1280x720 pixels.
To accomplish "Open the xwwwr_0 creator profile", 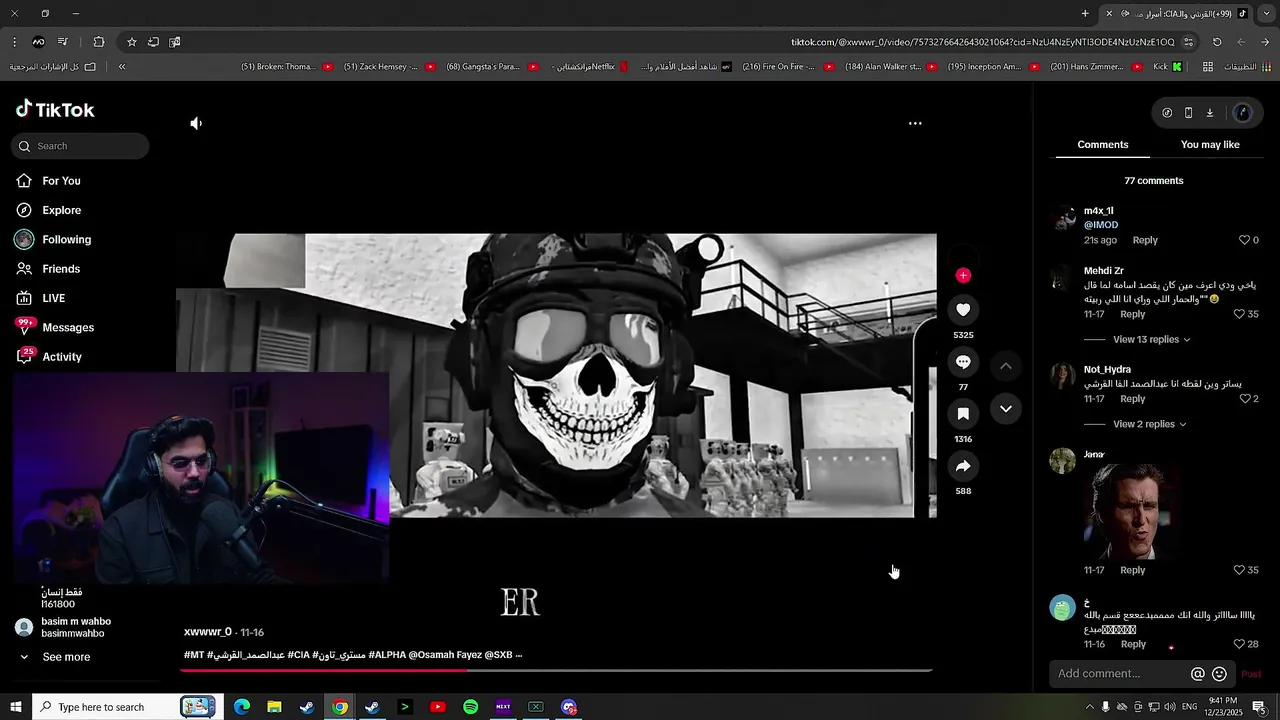I will click(x=208, y=632).
